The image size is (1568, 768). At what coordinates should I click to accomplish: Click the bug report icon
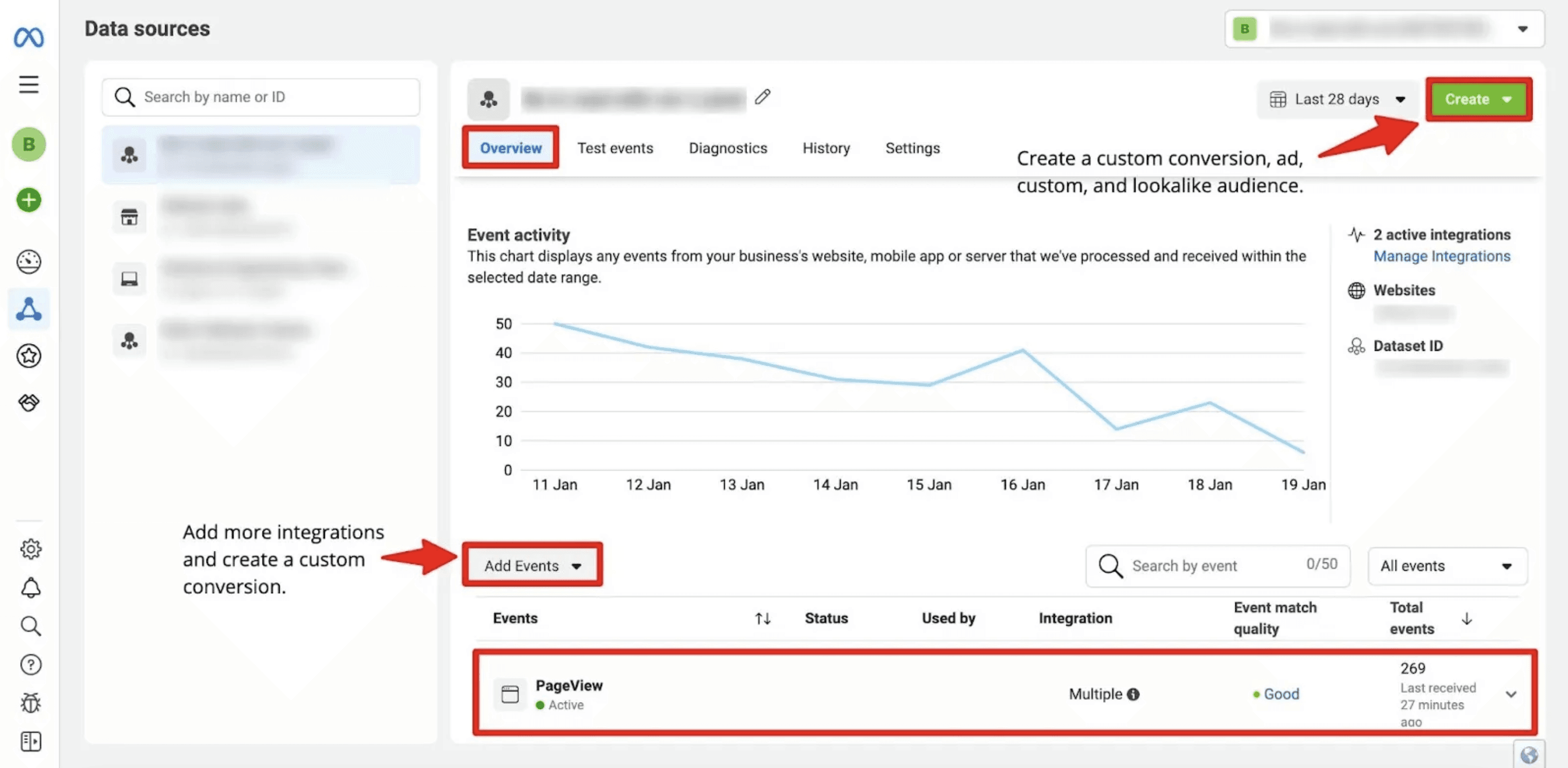[31, 703]
